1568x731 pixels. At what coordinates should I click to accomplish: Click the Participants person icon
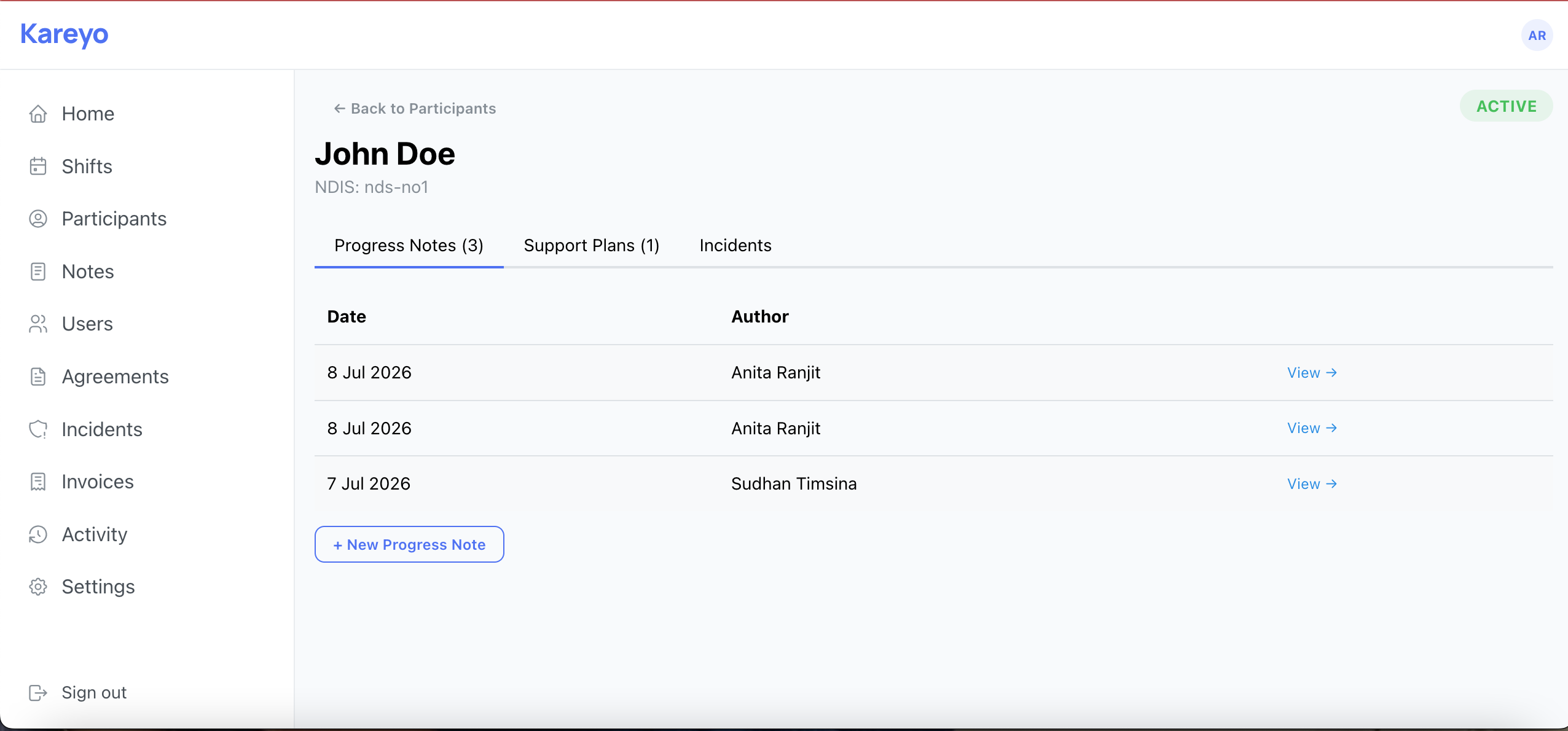point(38,219)
